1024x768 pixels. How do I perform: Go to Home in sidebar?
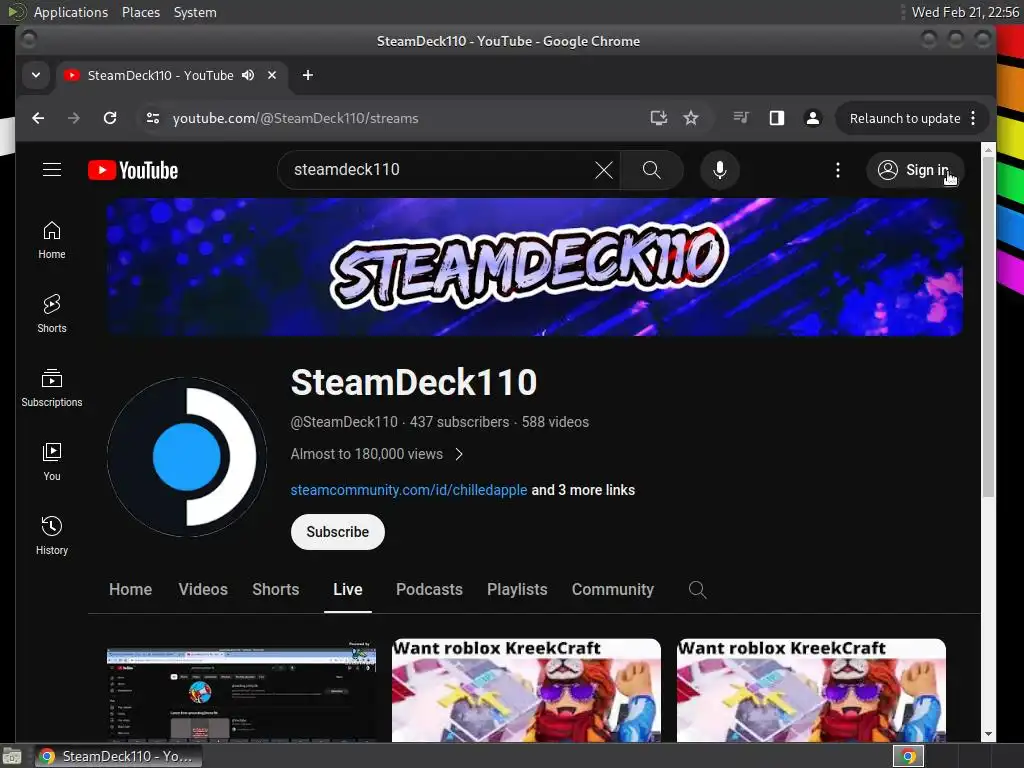[52, 240]
